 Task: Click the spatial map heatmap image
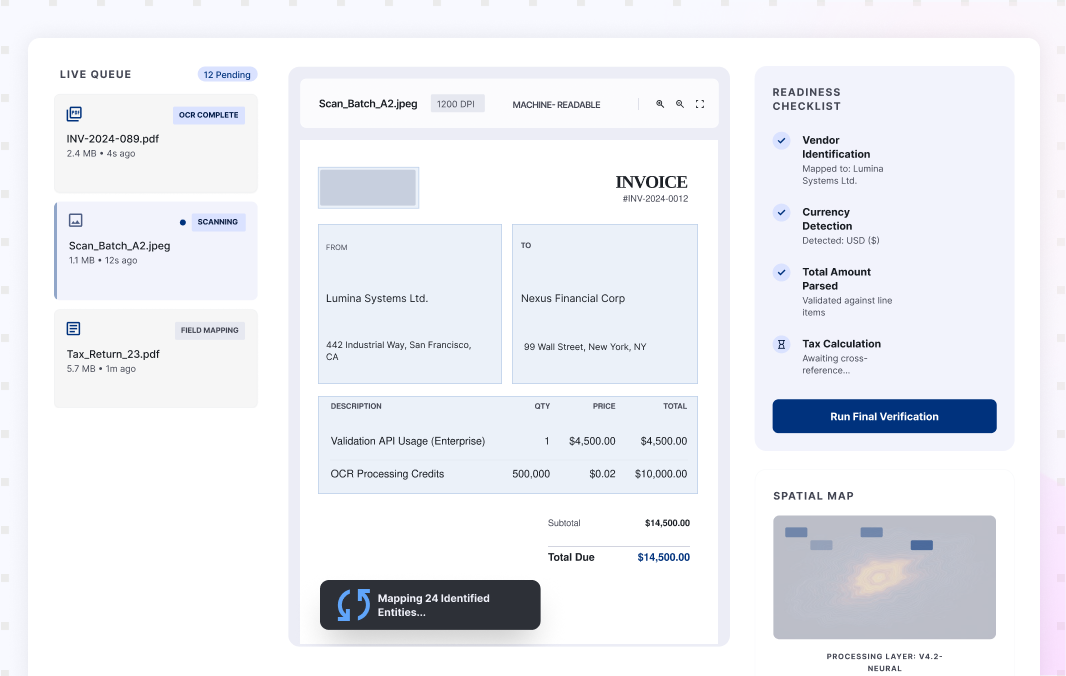[x=884, y=577]
